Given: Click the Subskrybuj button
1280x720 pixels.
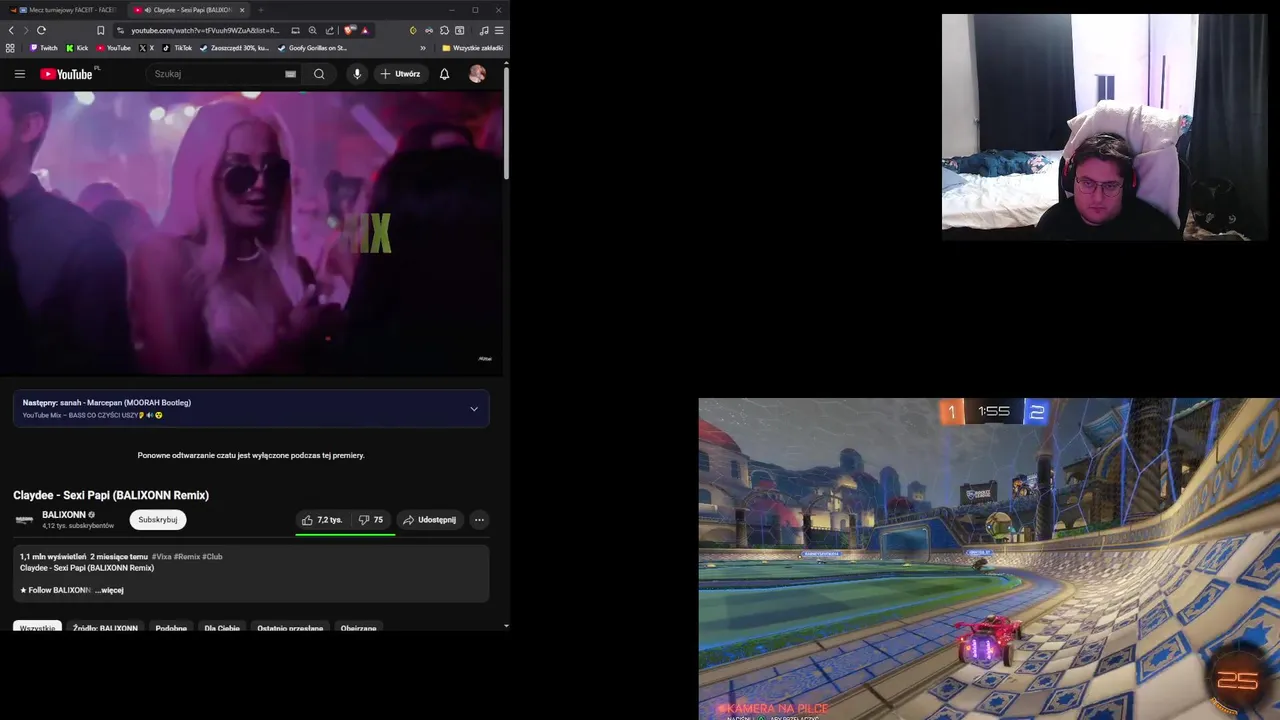Looking at the screenshot, I should coord(158,520).
